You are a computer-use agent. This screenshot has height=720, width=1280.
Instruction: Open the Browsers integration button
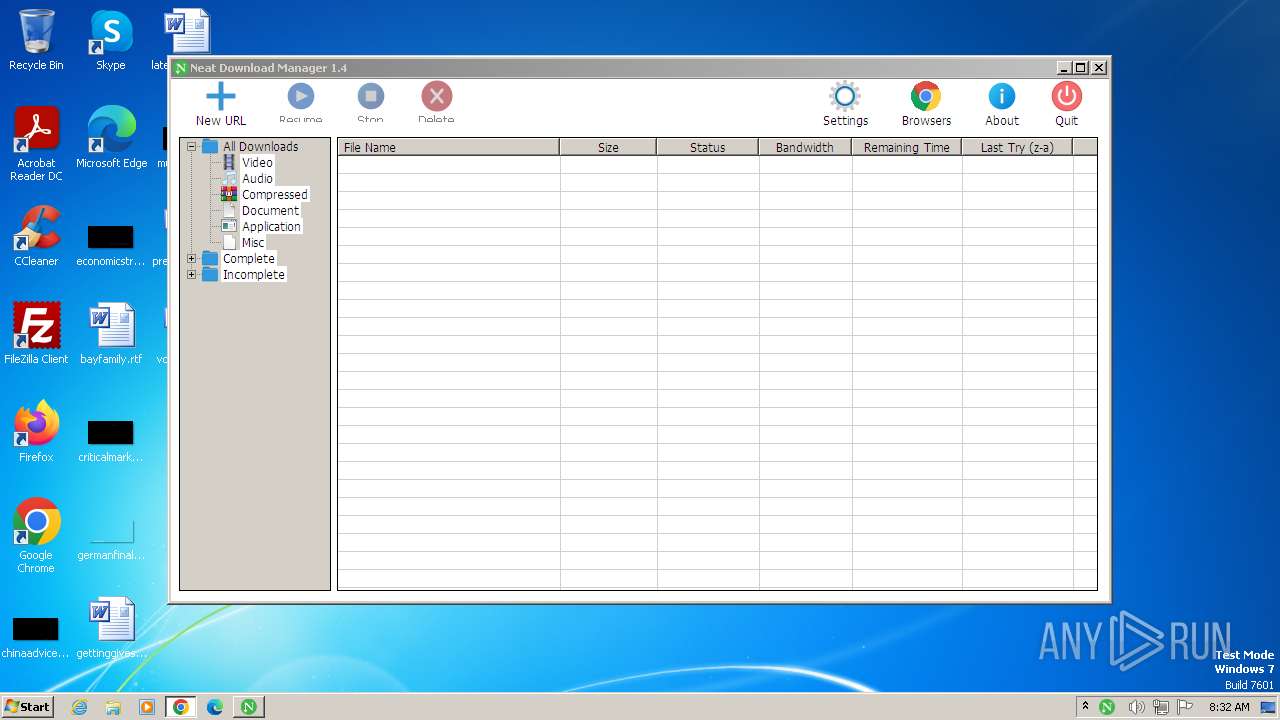pyautogui.click(x=926, y=105)
